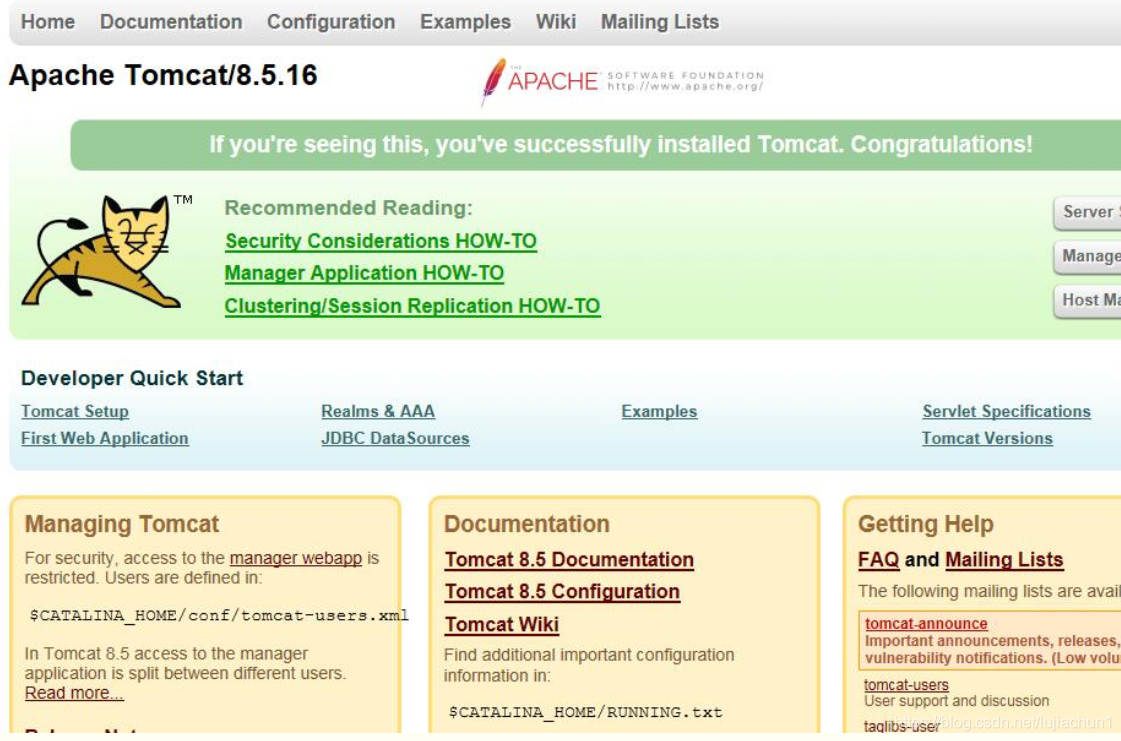Image resolution: width=1121 pixels, height=741 pixels.
Task: Click the Getting Help heading
Action: 926,524
